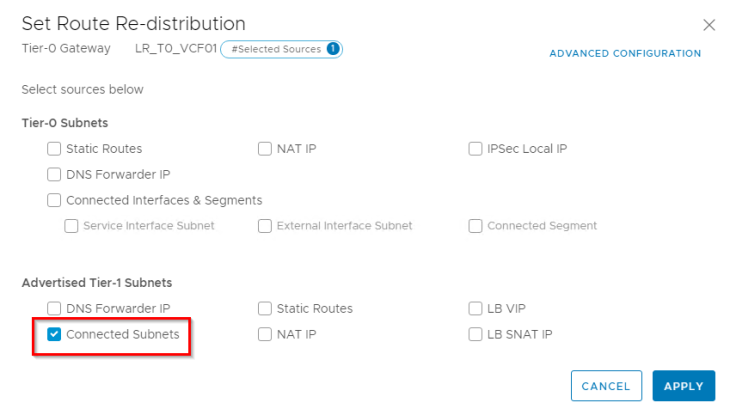730x409 pixels.
Task: Click the Selected Sources count badge
Action: pyautogui.click(x=333, y=49)
